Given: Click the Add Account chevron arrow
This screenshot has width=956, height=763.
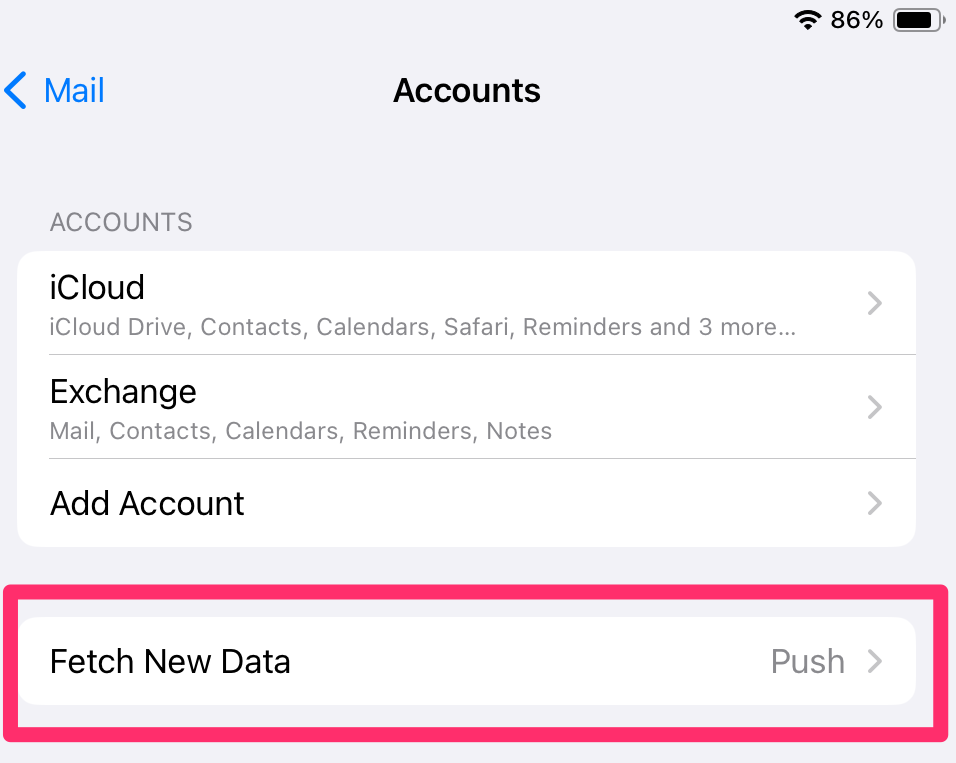Looking at the screenshot, I should [x=875, y=503].
